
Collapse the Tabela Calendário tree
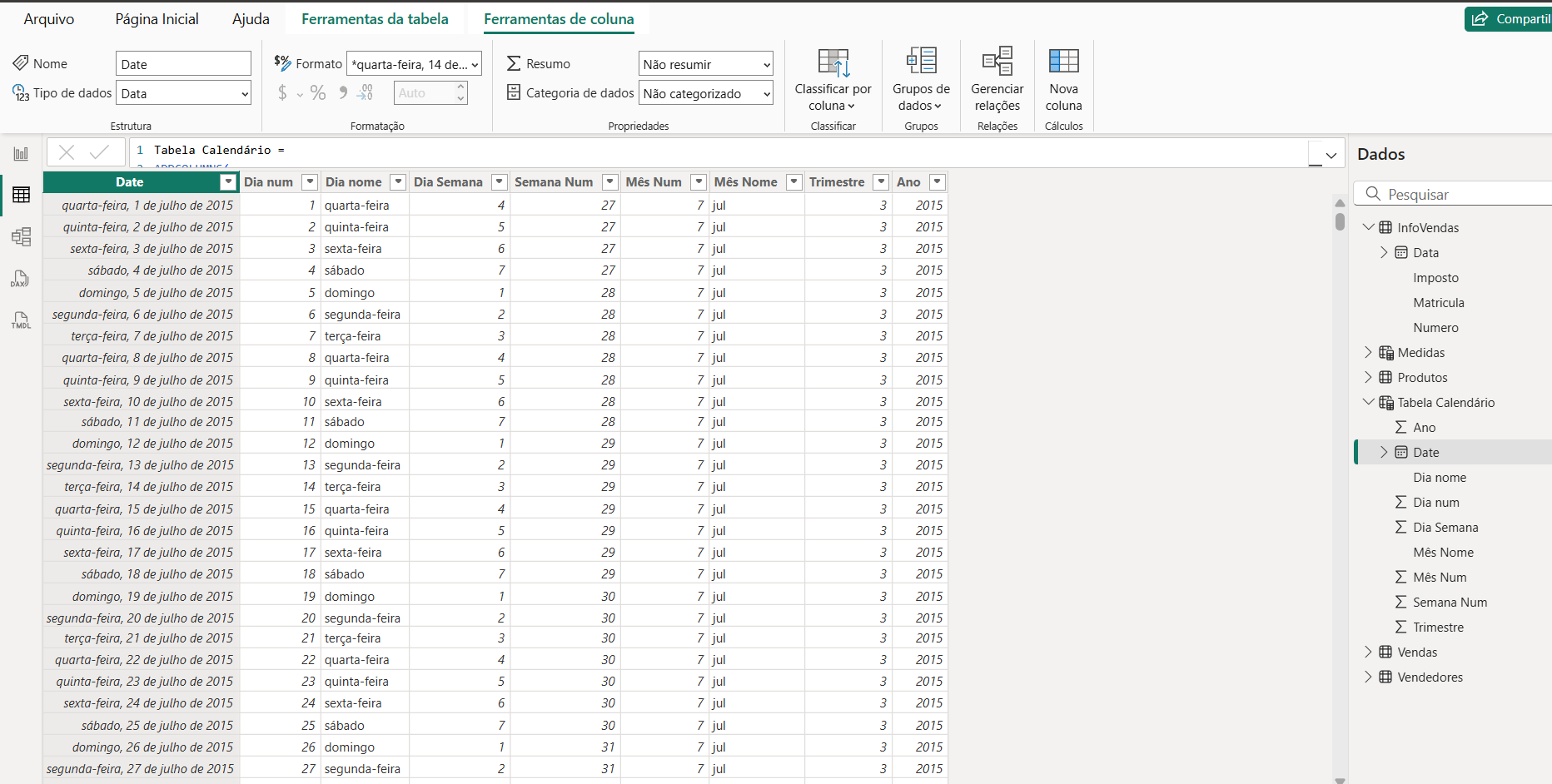point(1368,402)
